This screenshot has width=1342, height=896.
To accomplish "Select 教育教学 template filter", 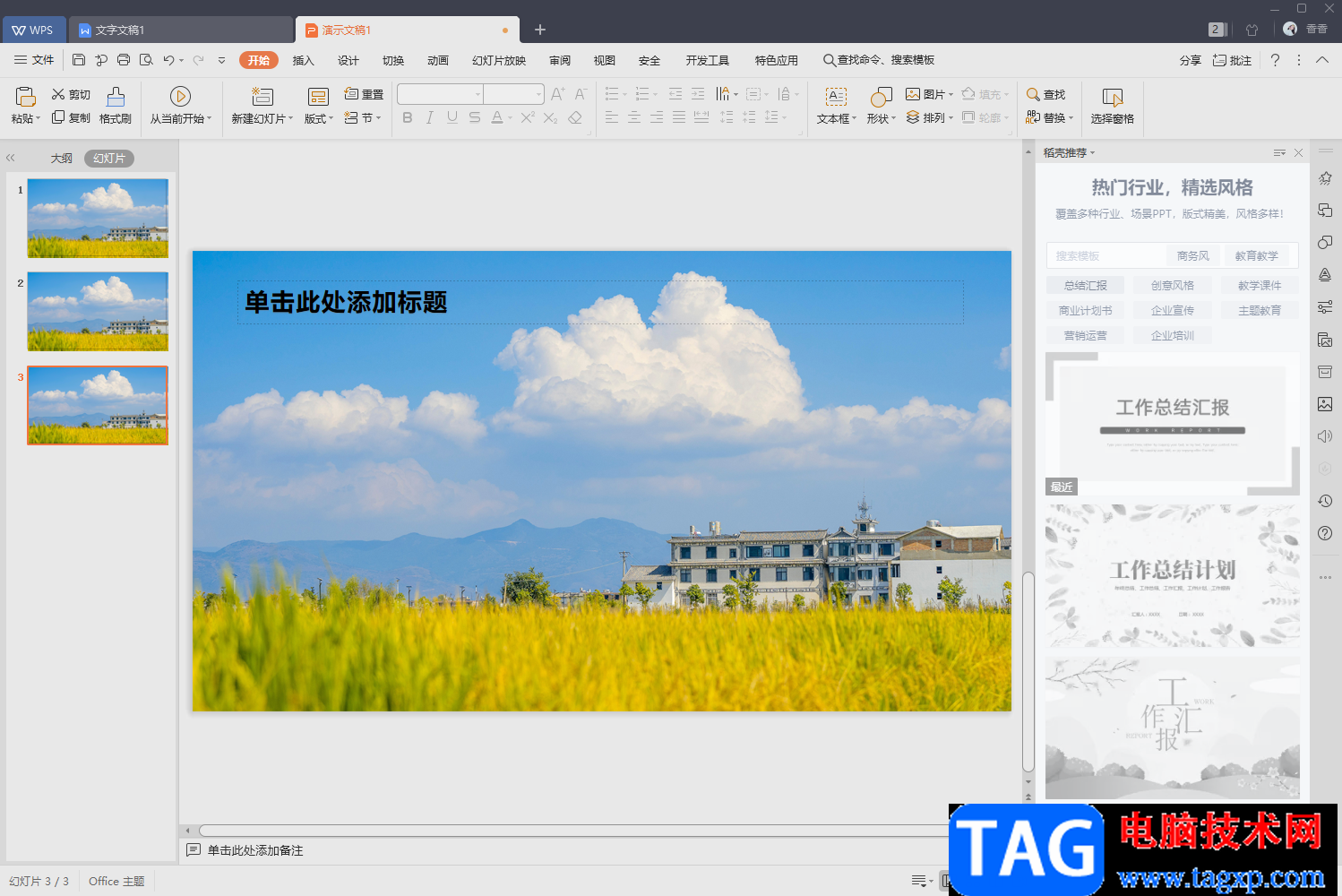I will point(1257,256).
